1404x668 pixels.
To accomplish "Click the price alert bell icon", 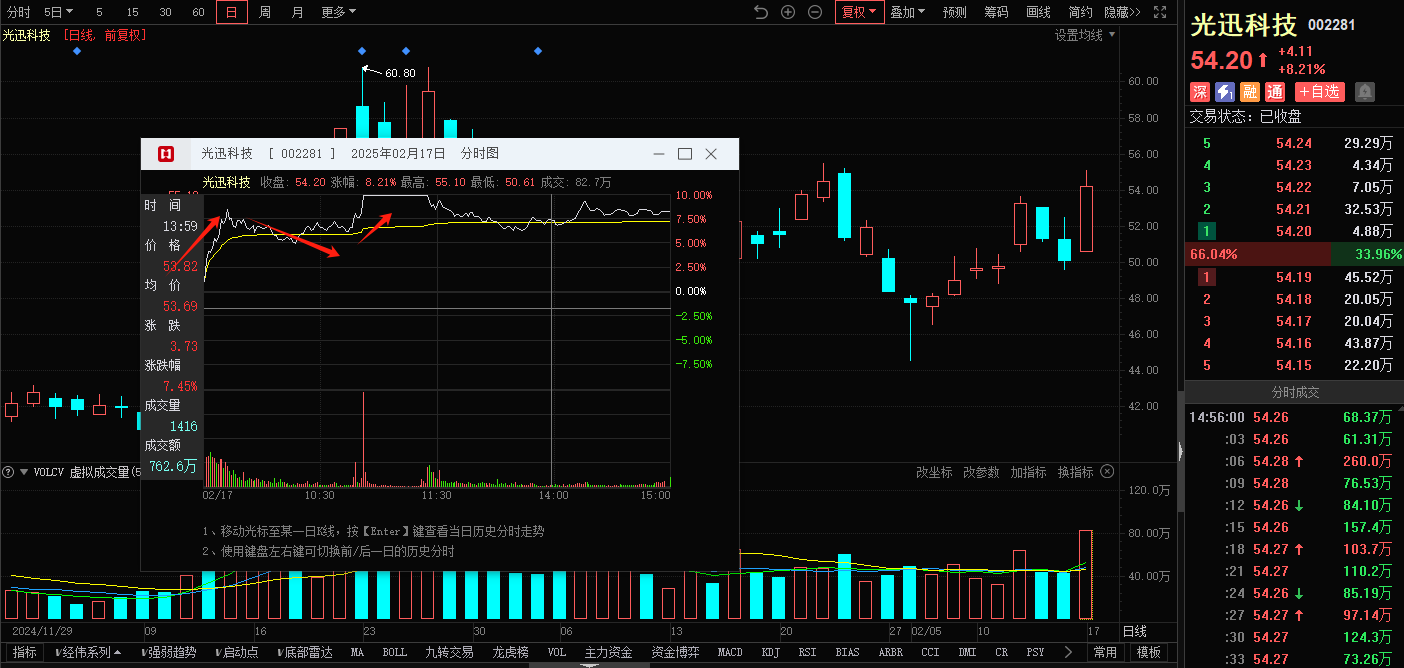I will pos(1365,92).
